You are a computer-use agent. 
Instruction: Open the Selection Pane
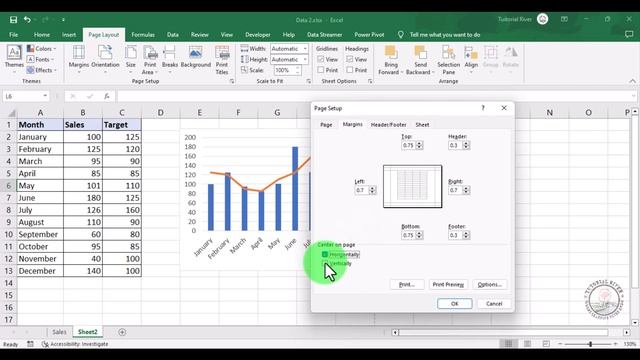pyautogui.click(x=448, y=60)
